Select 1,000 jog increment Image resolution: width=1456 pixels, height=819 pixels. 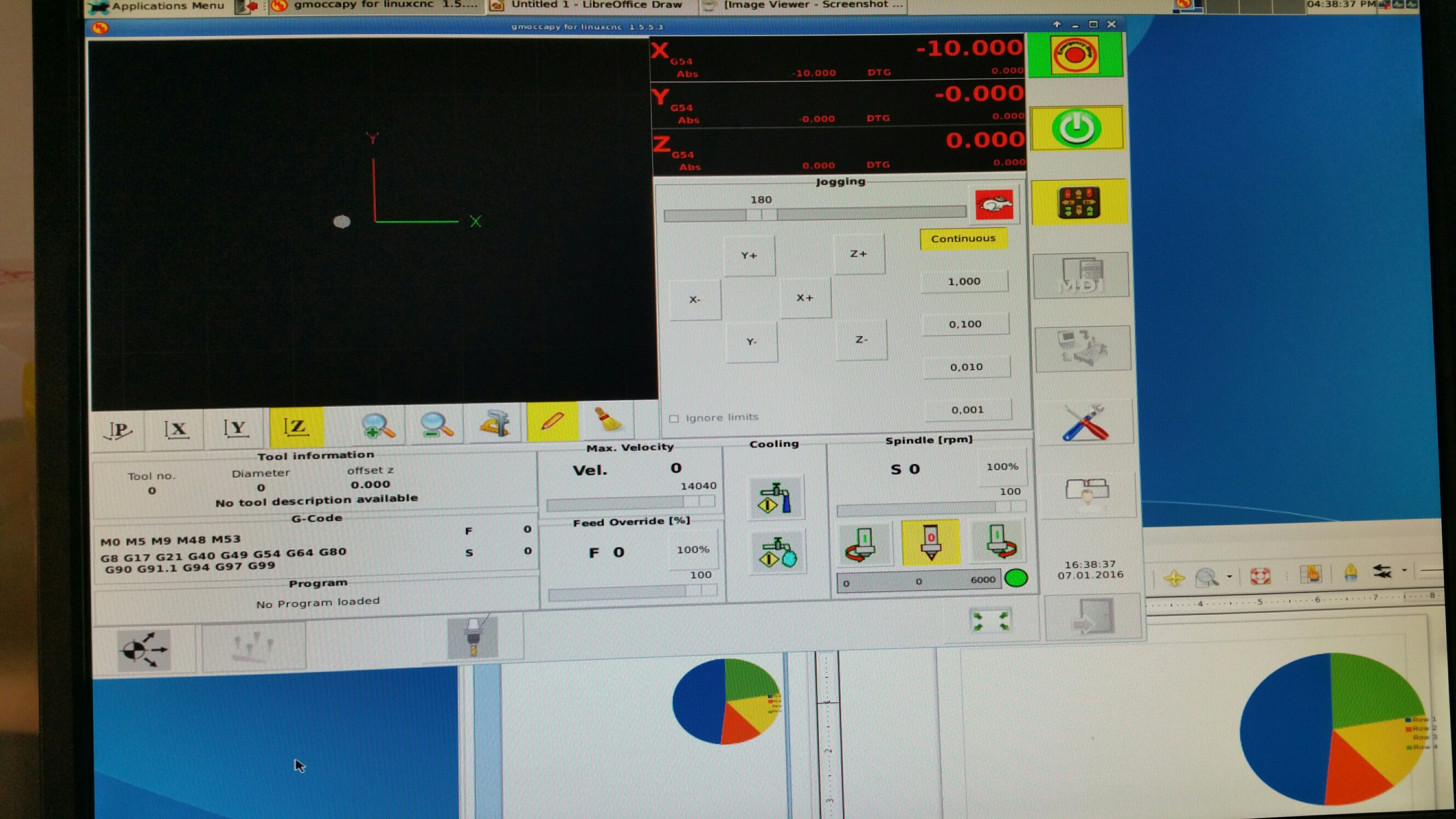964,281
